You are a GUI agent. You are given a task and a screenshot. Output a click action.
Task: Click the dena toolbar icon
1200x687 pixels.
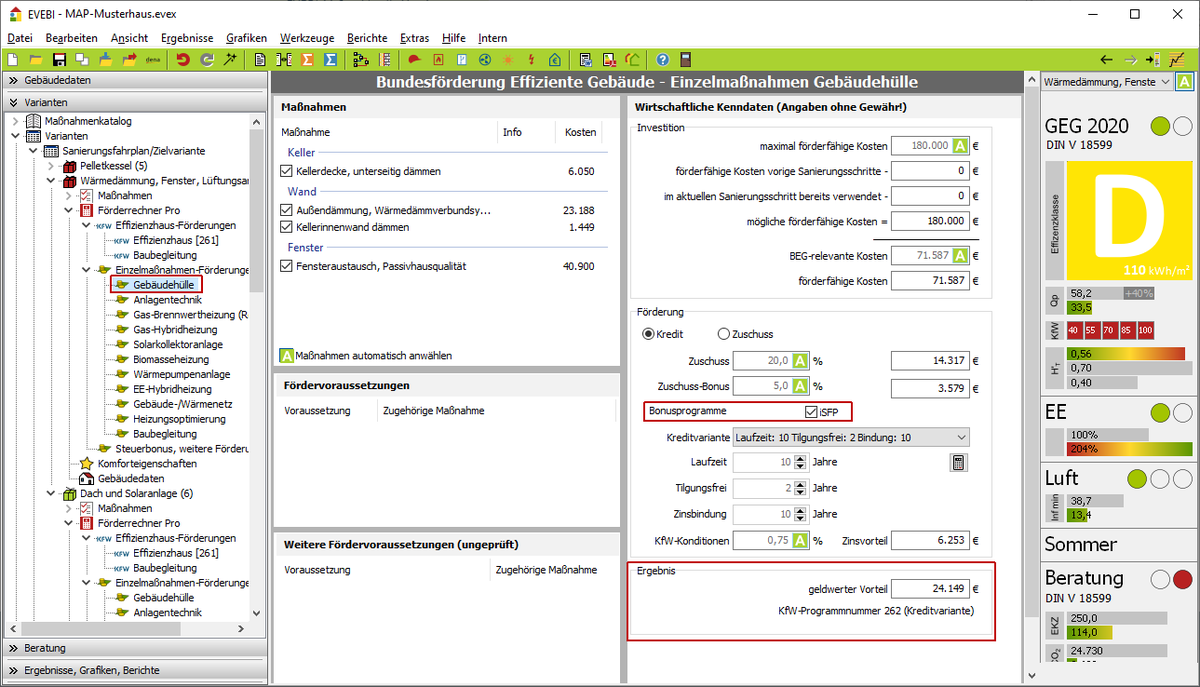[153, 60]
